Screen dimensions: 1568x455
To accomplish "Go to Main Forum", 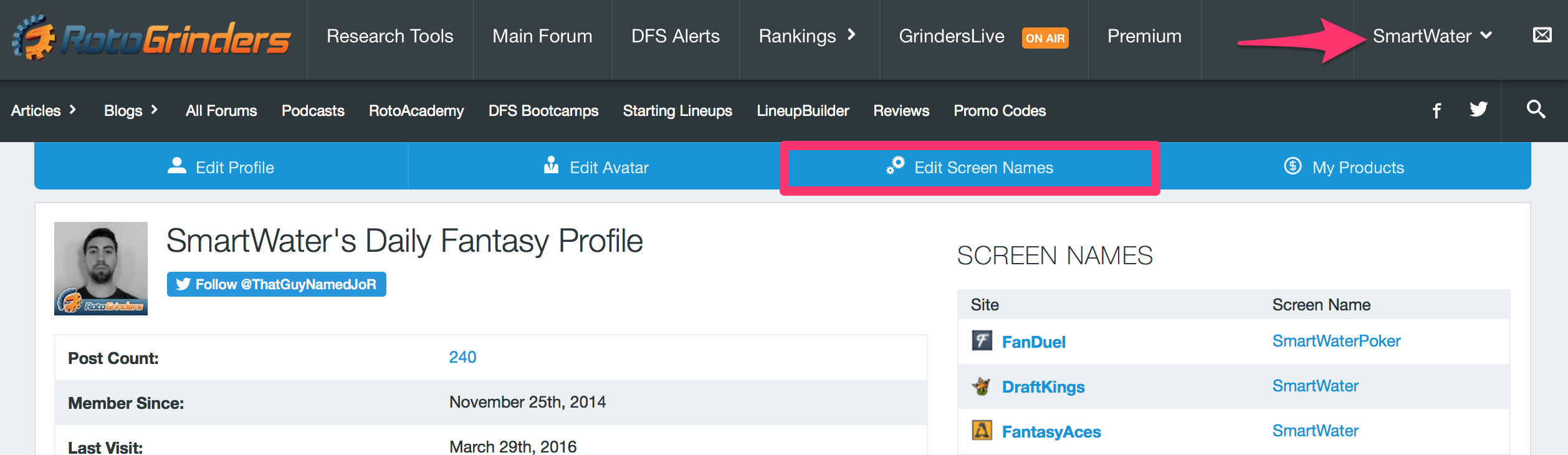I will coord(542,36).
